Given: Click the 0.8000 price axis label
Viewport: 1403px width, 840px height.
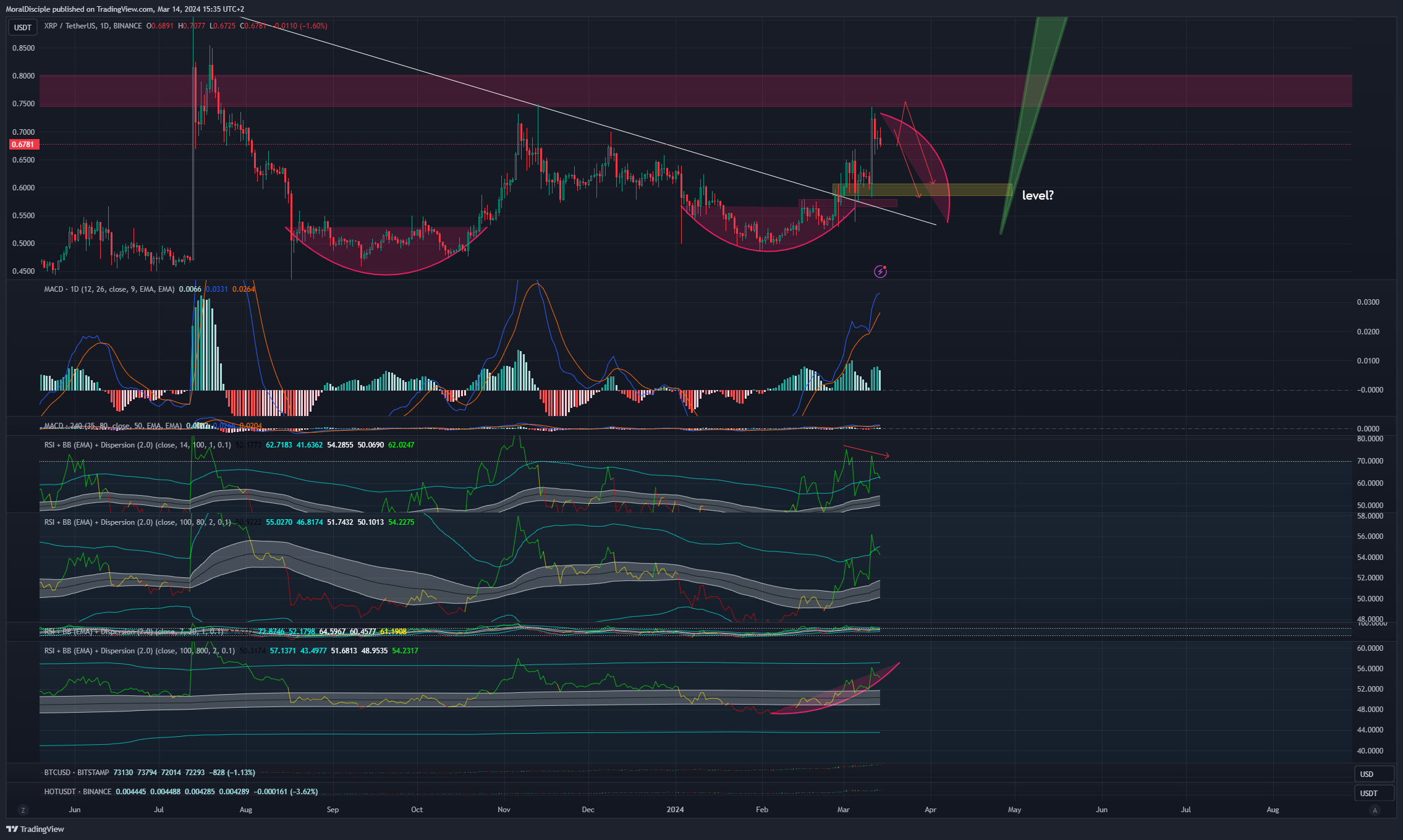Looking at the screenshot, I should pyautogui.click(x=23, y=76).
